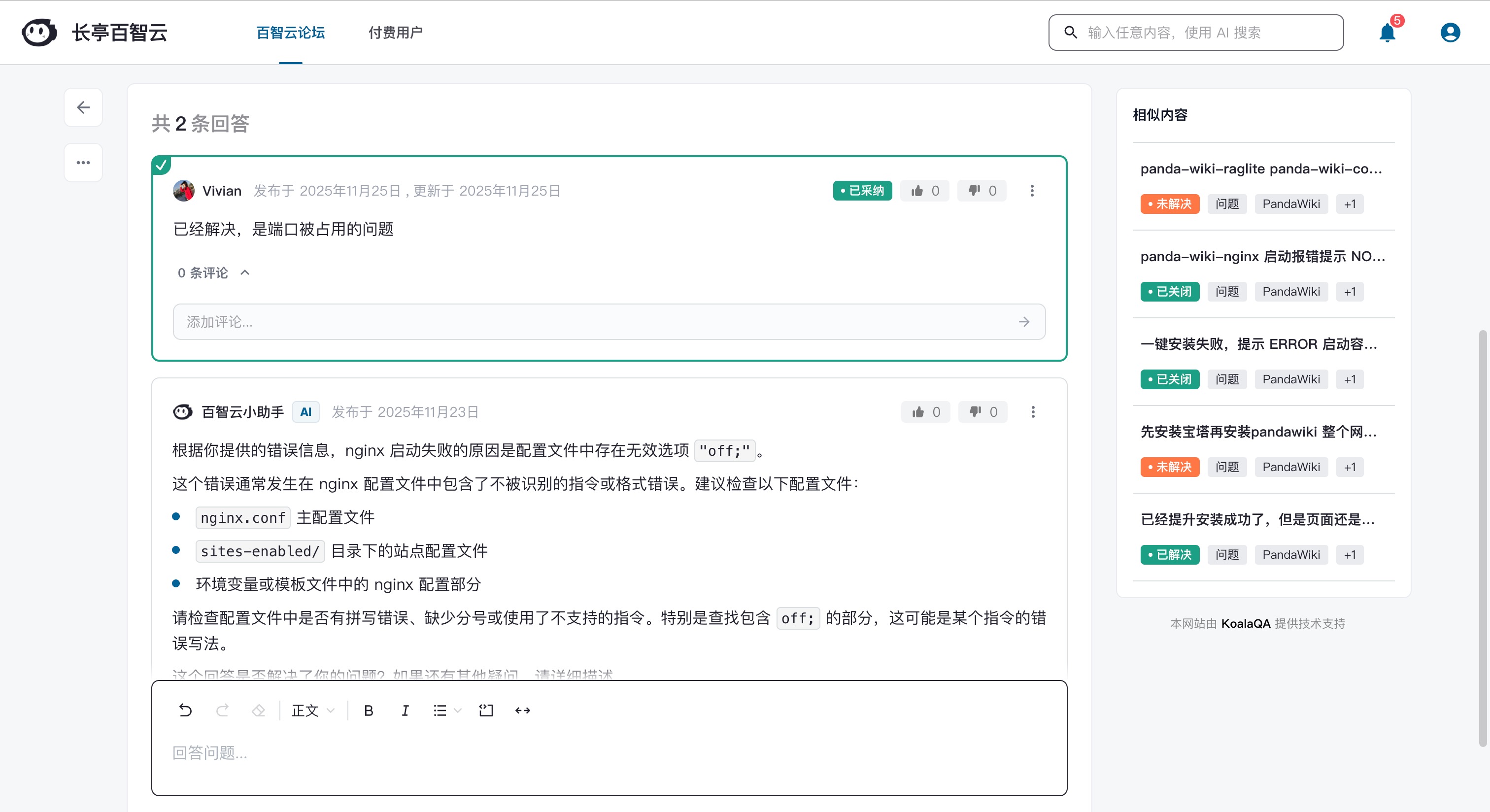The height and width of the screenshot is (812, 1490).
Task: Like Vivian's accepted answer with thumbs up
Action: 924,190
